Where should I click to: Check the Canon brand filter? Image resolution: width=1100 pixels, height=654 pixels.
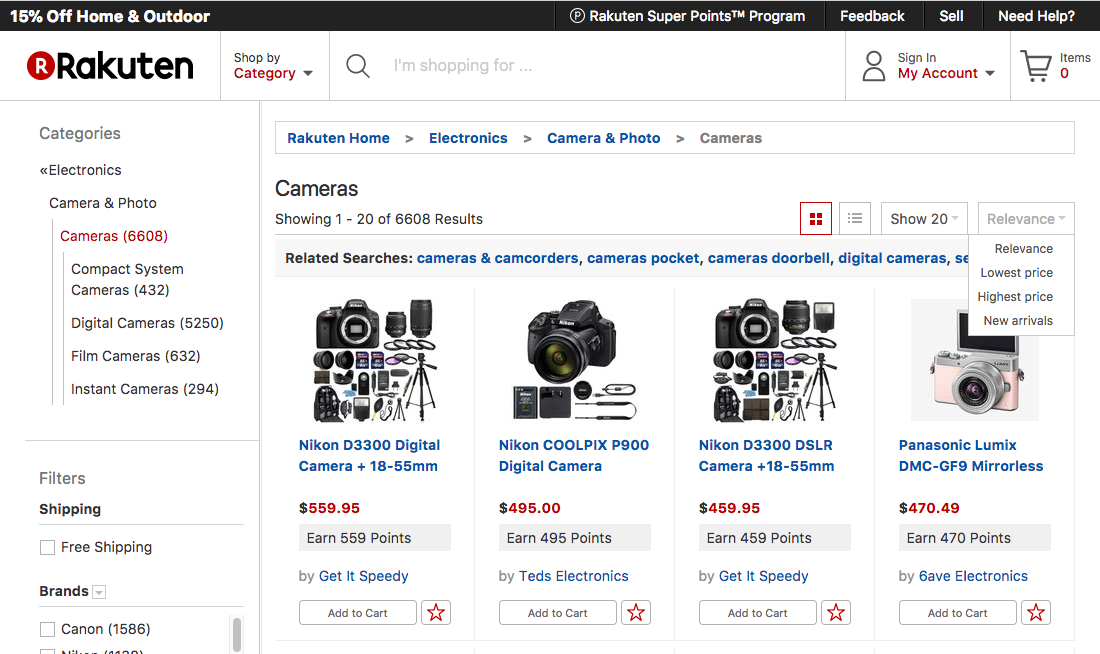(x=47, y=629)
